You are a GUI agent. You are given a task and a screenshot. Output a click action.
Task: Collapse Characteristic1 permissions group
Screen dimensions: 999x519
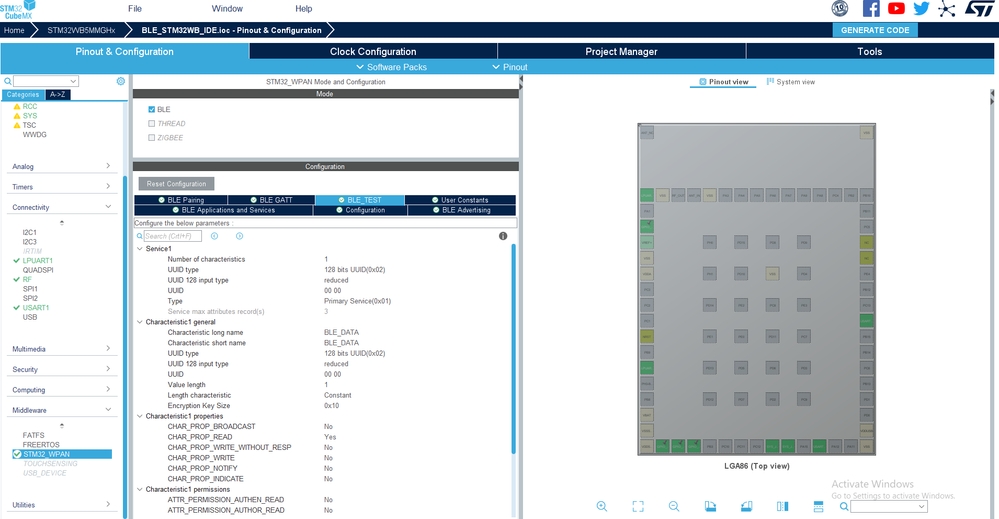click(140, 490)
